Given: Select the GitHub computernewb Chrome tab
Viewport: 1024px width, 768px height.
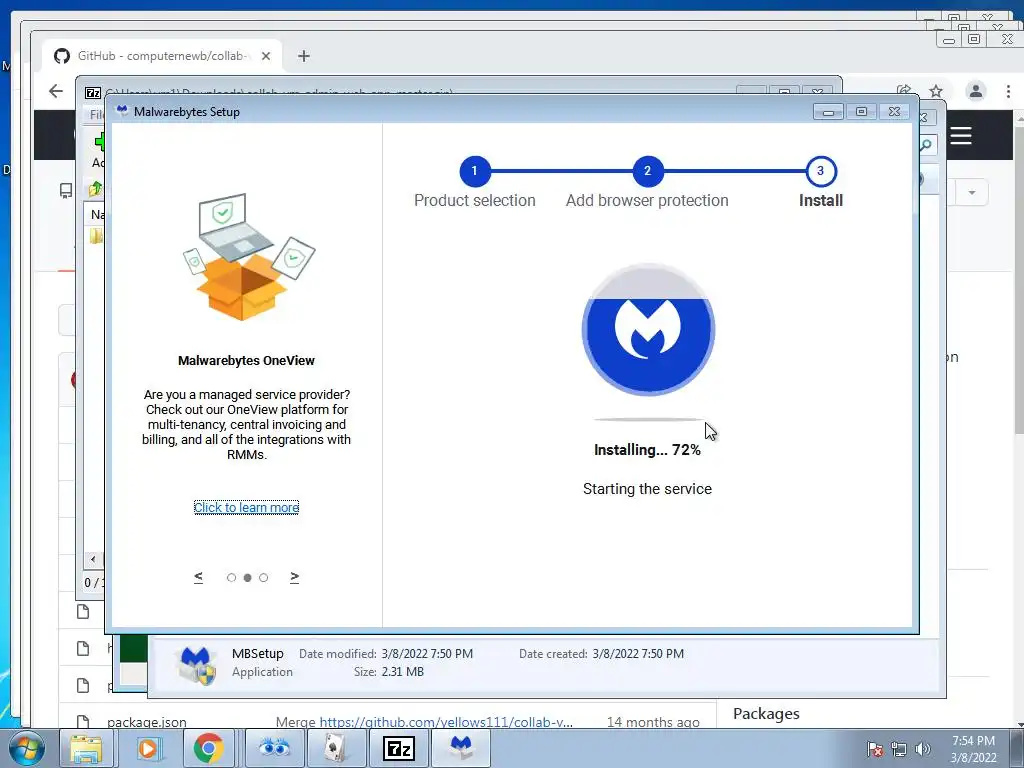Looking at the screenshot, I should point(163,56).
